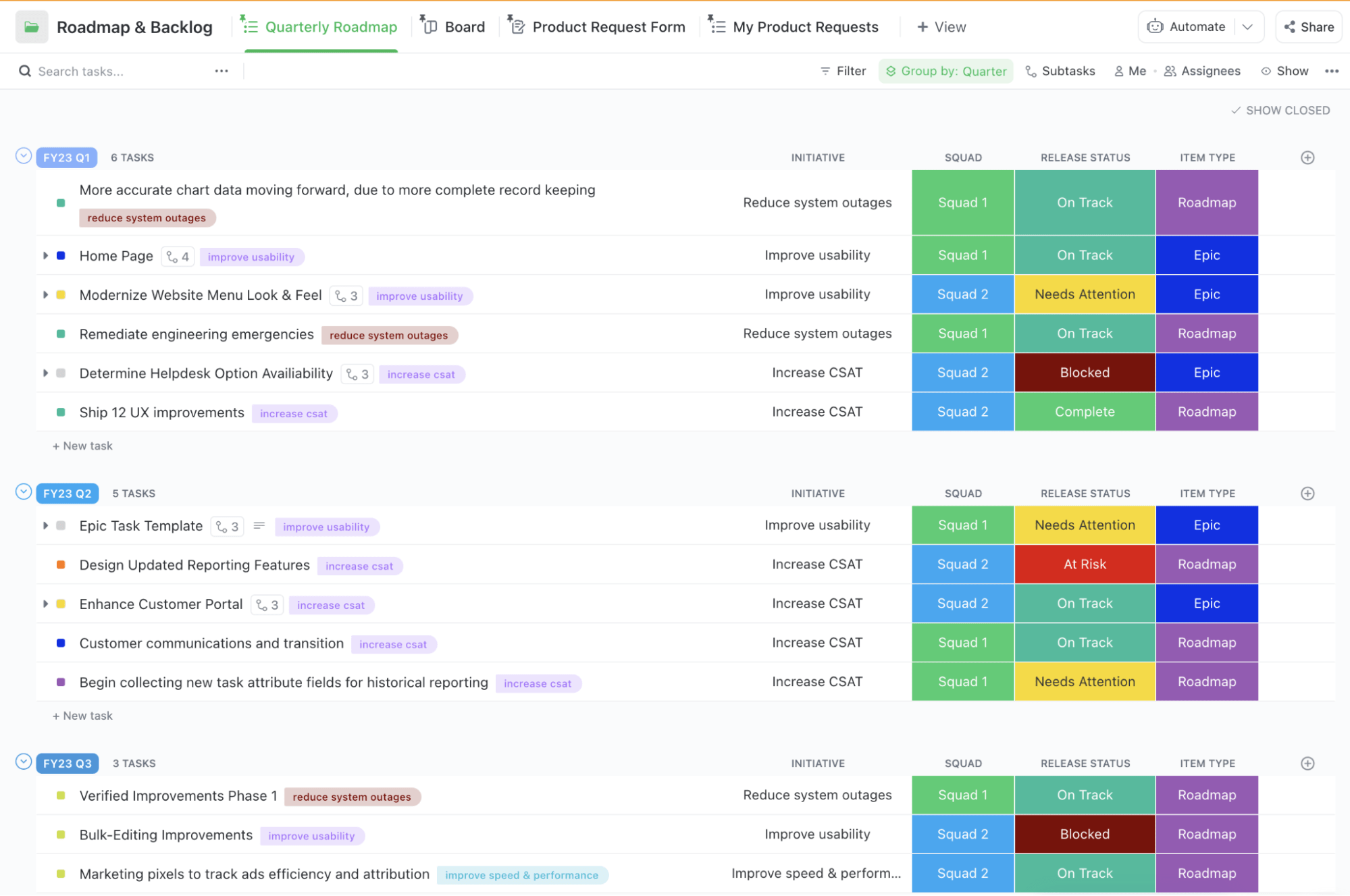Viewport: 1350px width, 896px height.
Task: Click the Product Request Form icon
Action: (517, 27)
